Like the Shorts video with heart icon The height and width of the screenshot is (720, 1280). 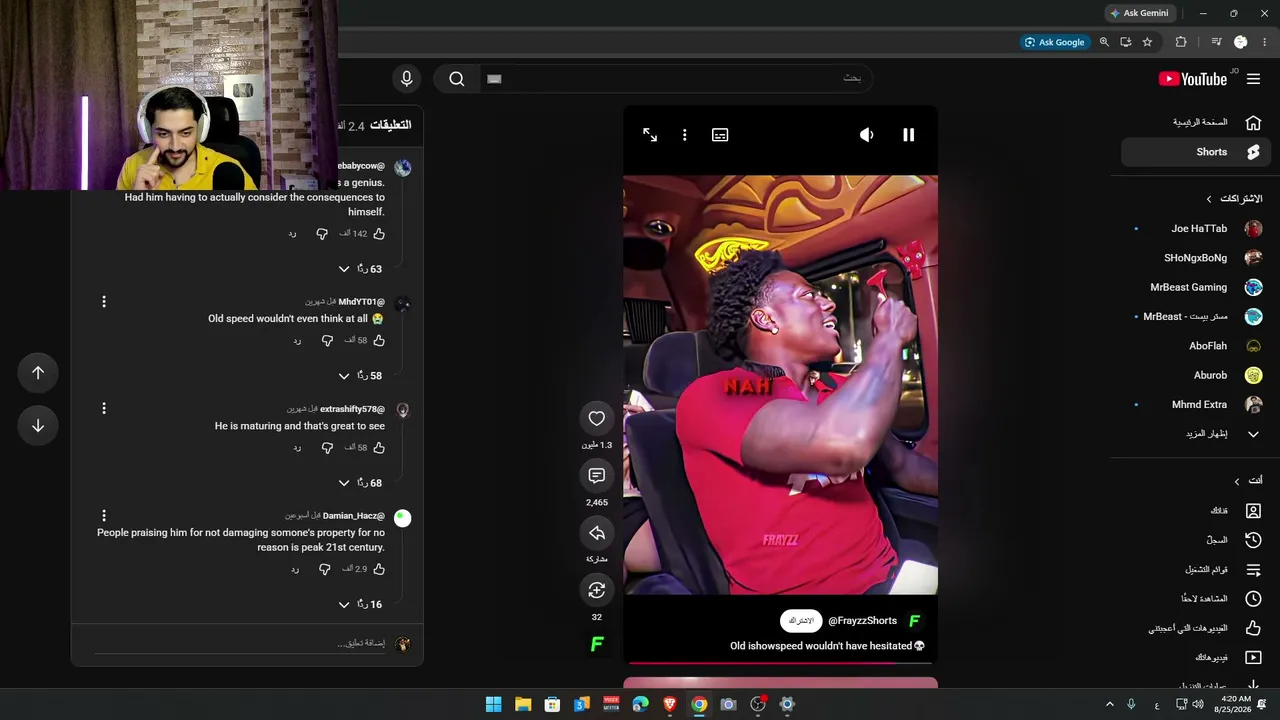click(x=597, y=418)
